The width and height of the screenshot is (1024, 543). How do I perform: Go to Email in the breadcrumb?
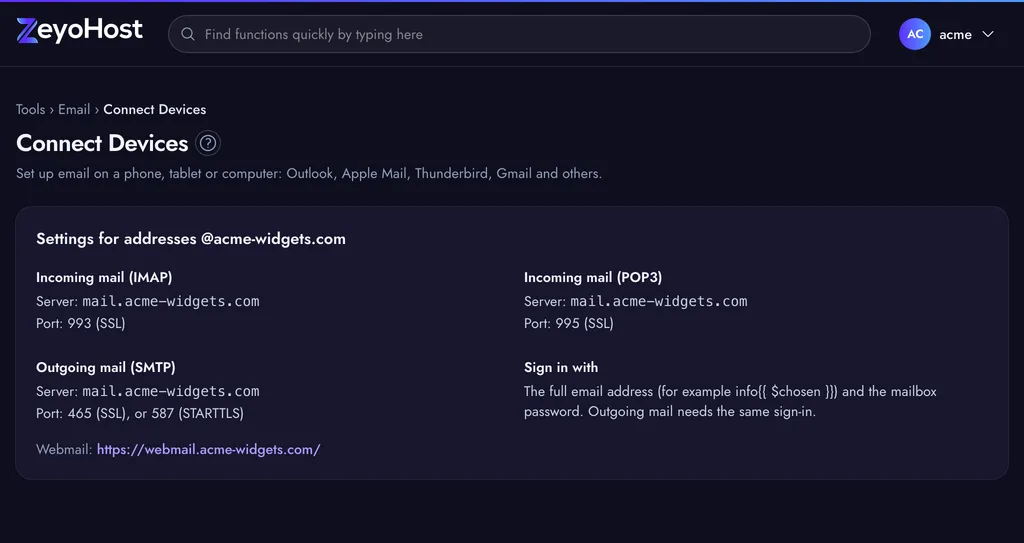click(74, 109)
